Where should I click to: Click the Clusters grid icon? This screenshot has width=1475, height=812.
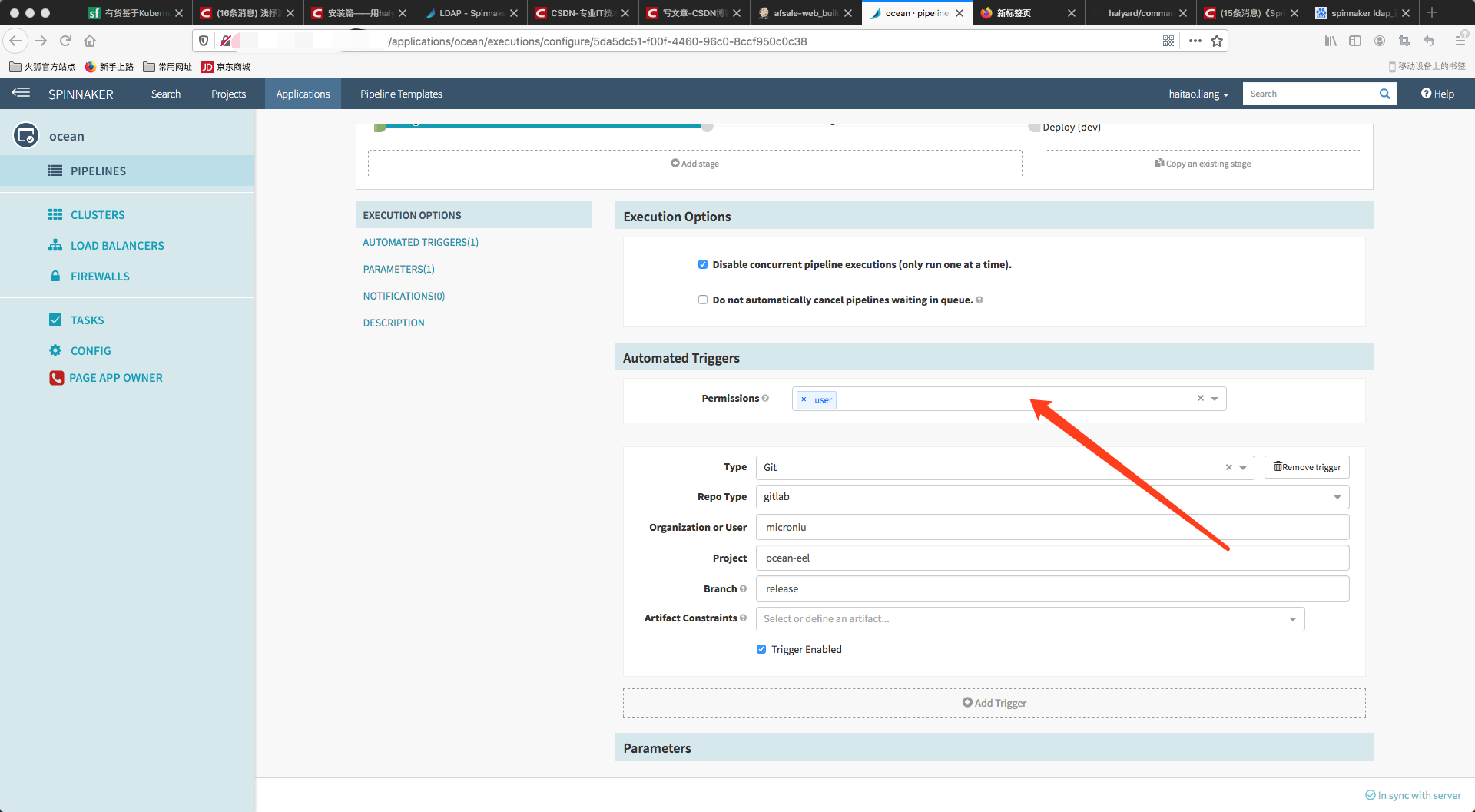pos(55,214)
